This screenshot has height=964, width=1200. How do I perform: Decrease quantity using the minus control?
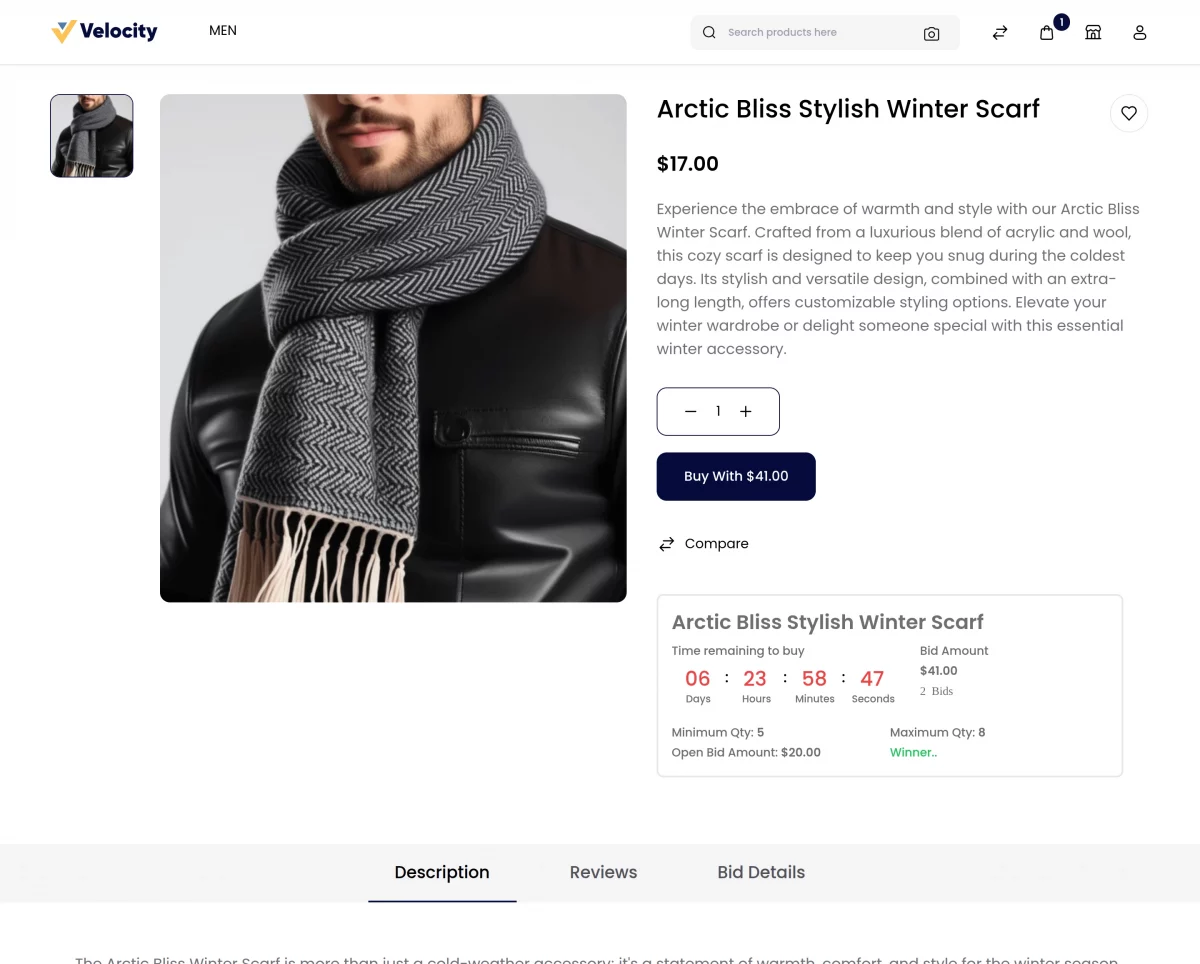[x=690, y=411]
